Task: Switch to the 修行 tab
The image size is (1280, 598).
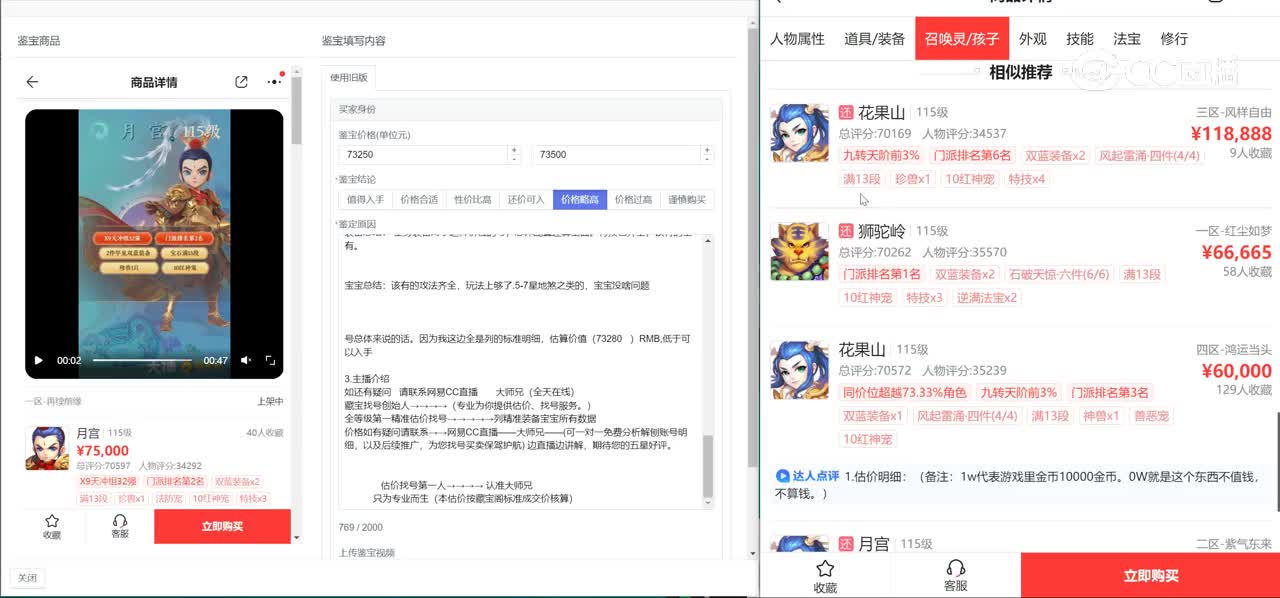Action: 1174,39
